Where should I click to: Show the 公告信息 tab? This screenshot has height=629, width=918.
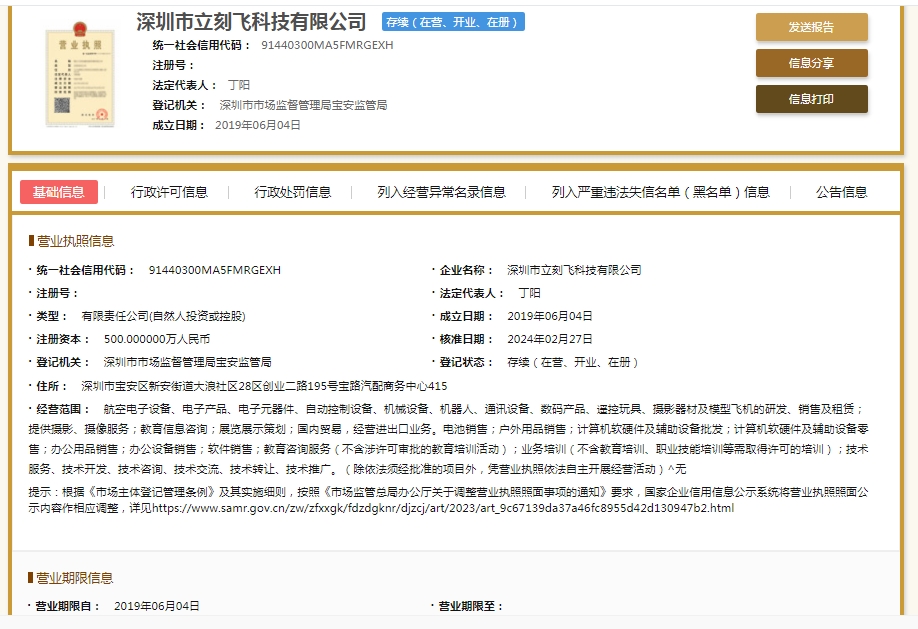click(841, 192)
